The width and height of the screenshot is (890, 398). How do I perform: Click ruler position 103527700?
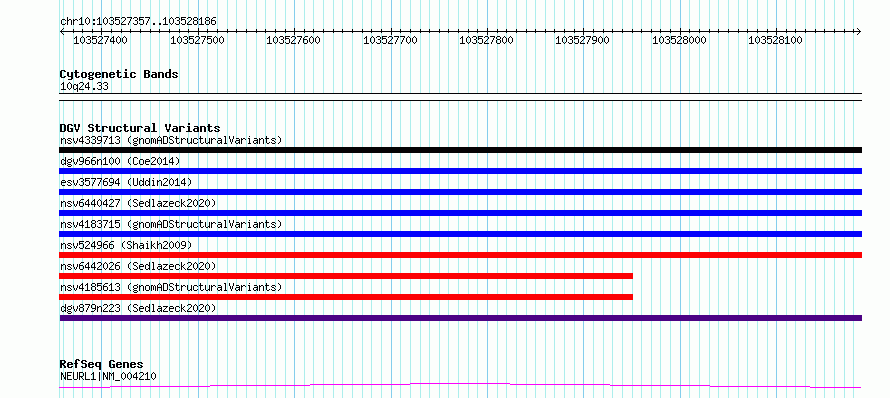tap(390, 40)
